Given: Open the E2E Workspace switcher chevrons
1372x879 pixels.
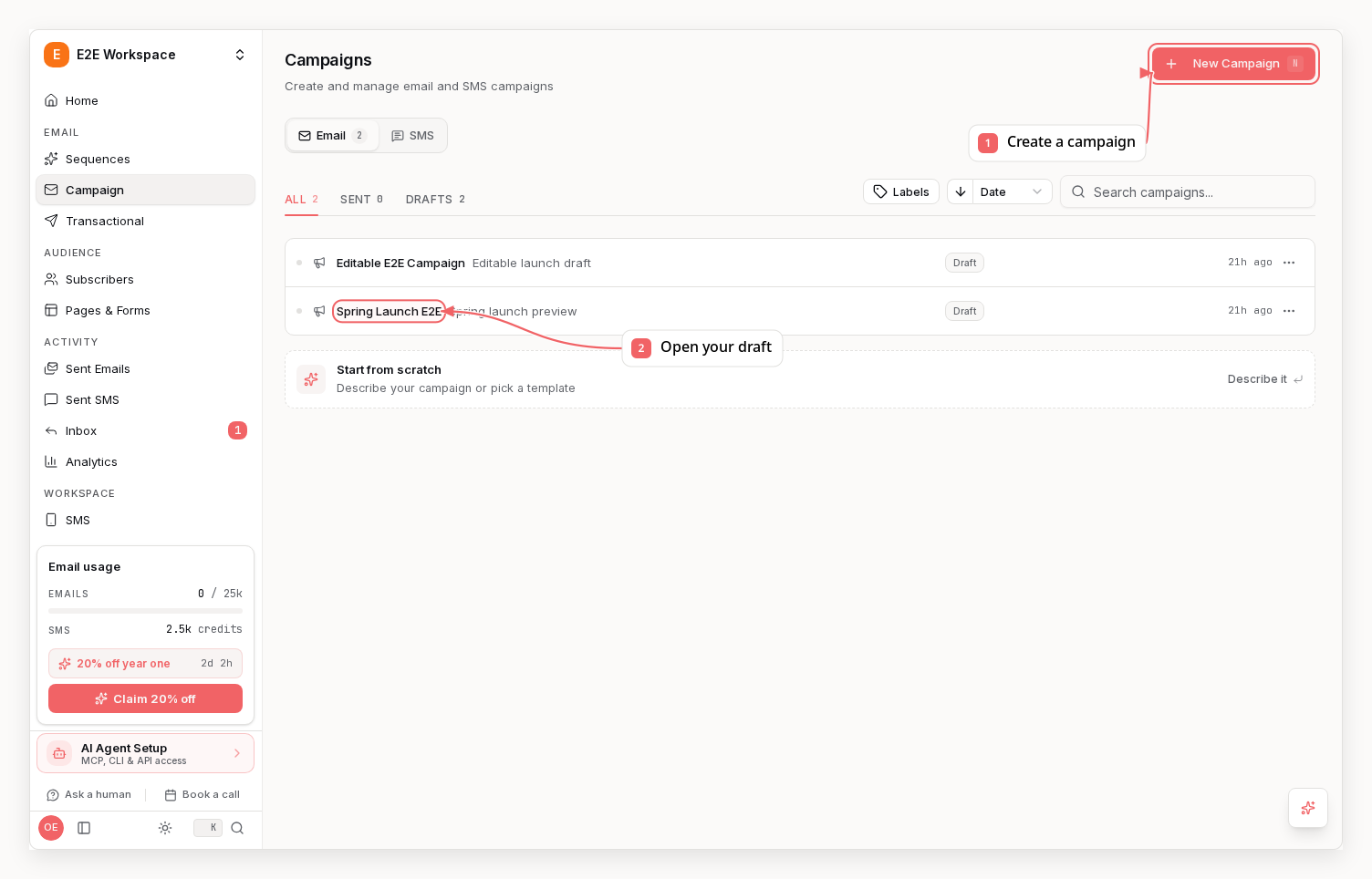Looking at the screenshot, I should [240, 55].
